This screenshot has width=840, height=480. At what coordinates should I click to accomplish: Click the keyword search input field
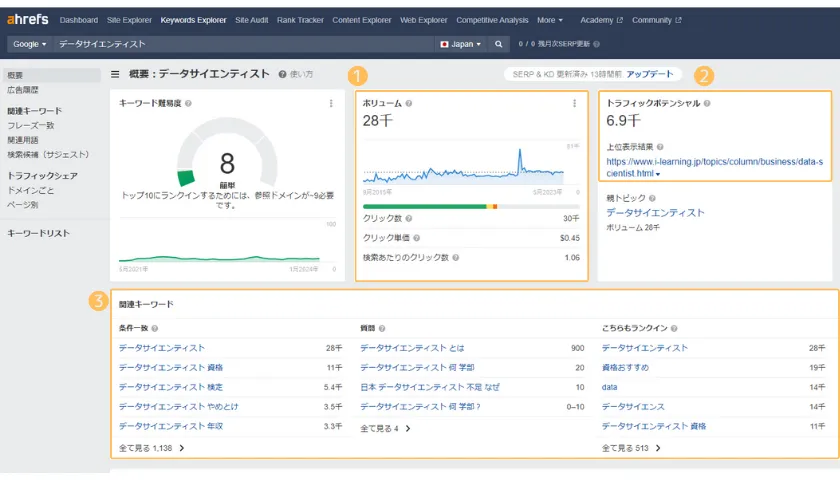click(x=240, y=44)
